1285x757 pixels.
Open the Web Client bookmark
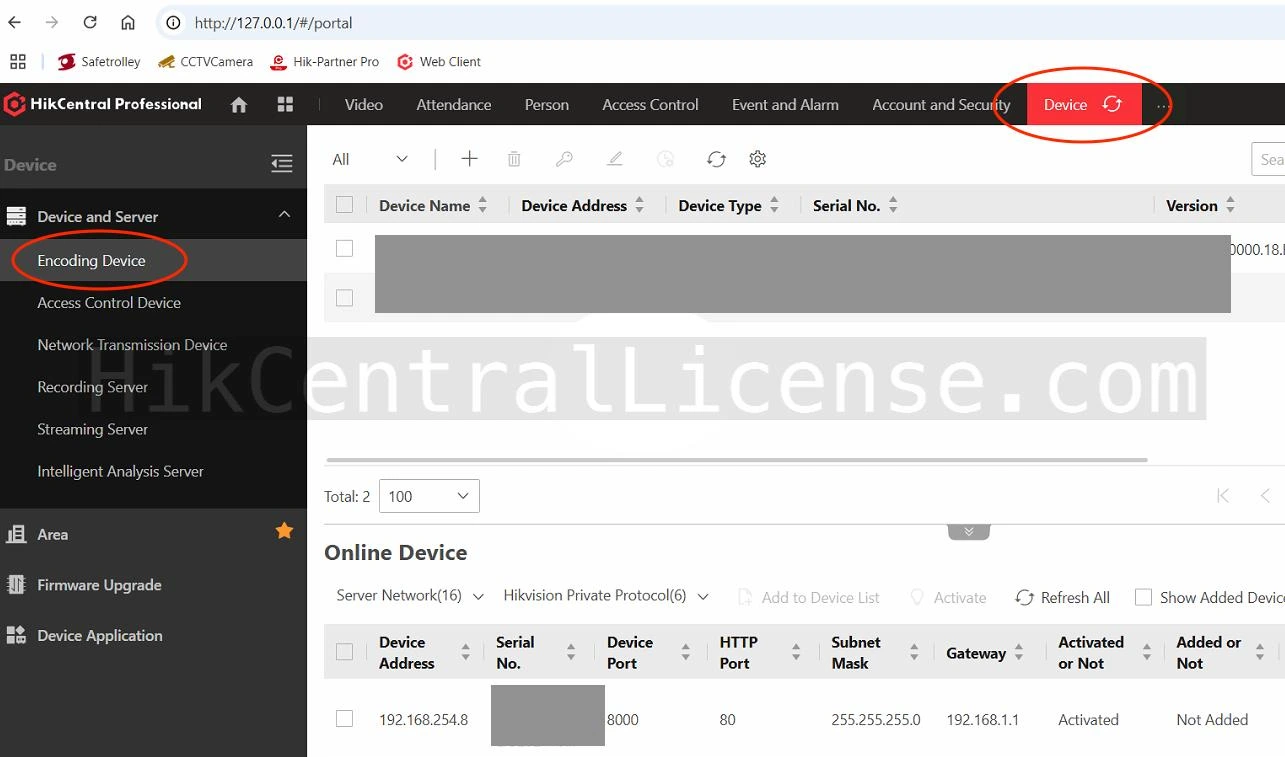click(x=439, y=61)
